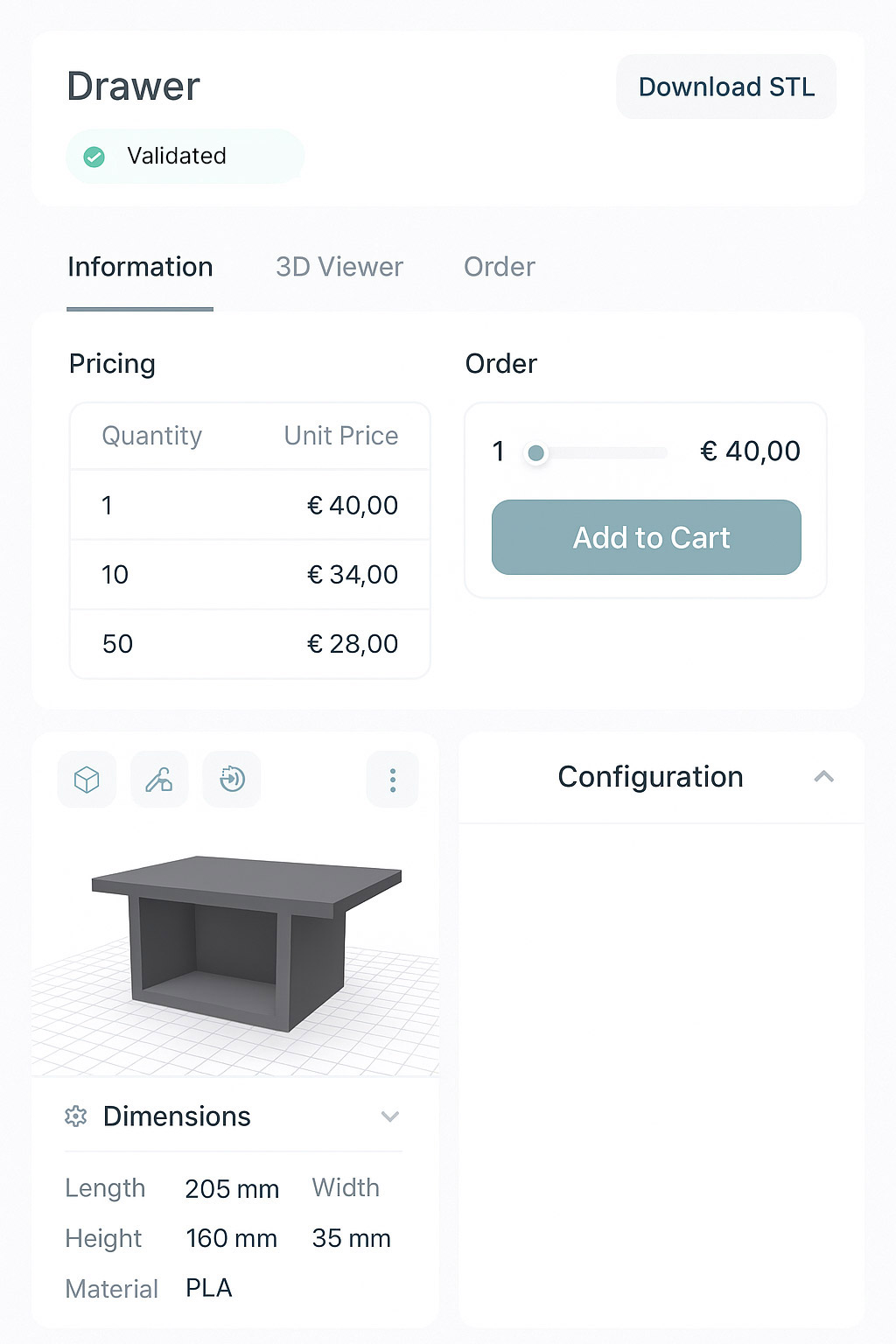Switch to the 3D Viewer tab
The image size is (896, 1344).
point(339,267)
